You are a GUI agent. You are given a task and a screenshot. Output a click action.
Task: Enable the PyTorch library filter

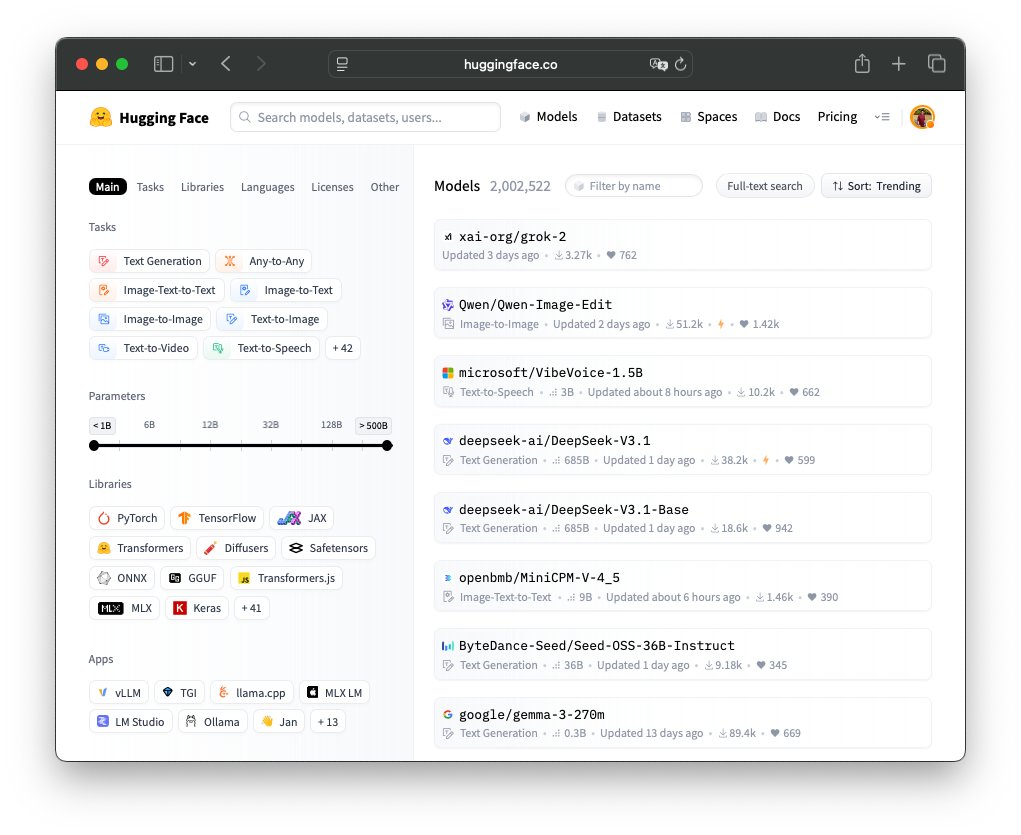click(x=126, y=518)
